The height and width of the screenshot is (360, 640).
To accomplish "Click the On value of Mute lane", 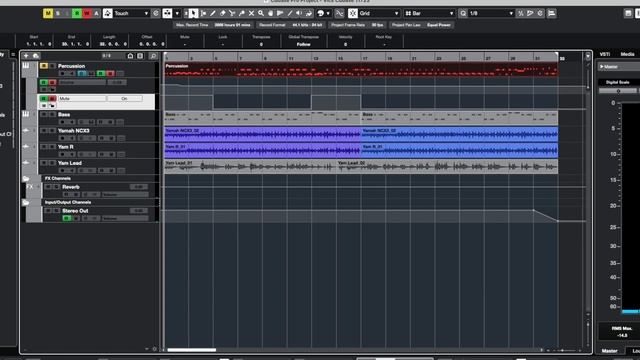I will point(124,98).
